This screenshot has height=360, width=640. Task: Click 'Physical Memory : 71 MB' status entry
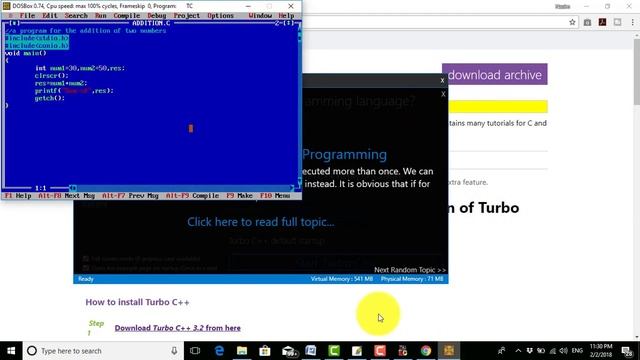(x=412, y=279)
